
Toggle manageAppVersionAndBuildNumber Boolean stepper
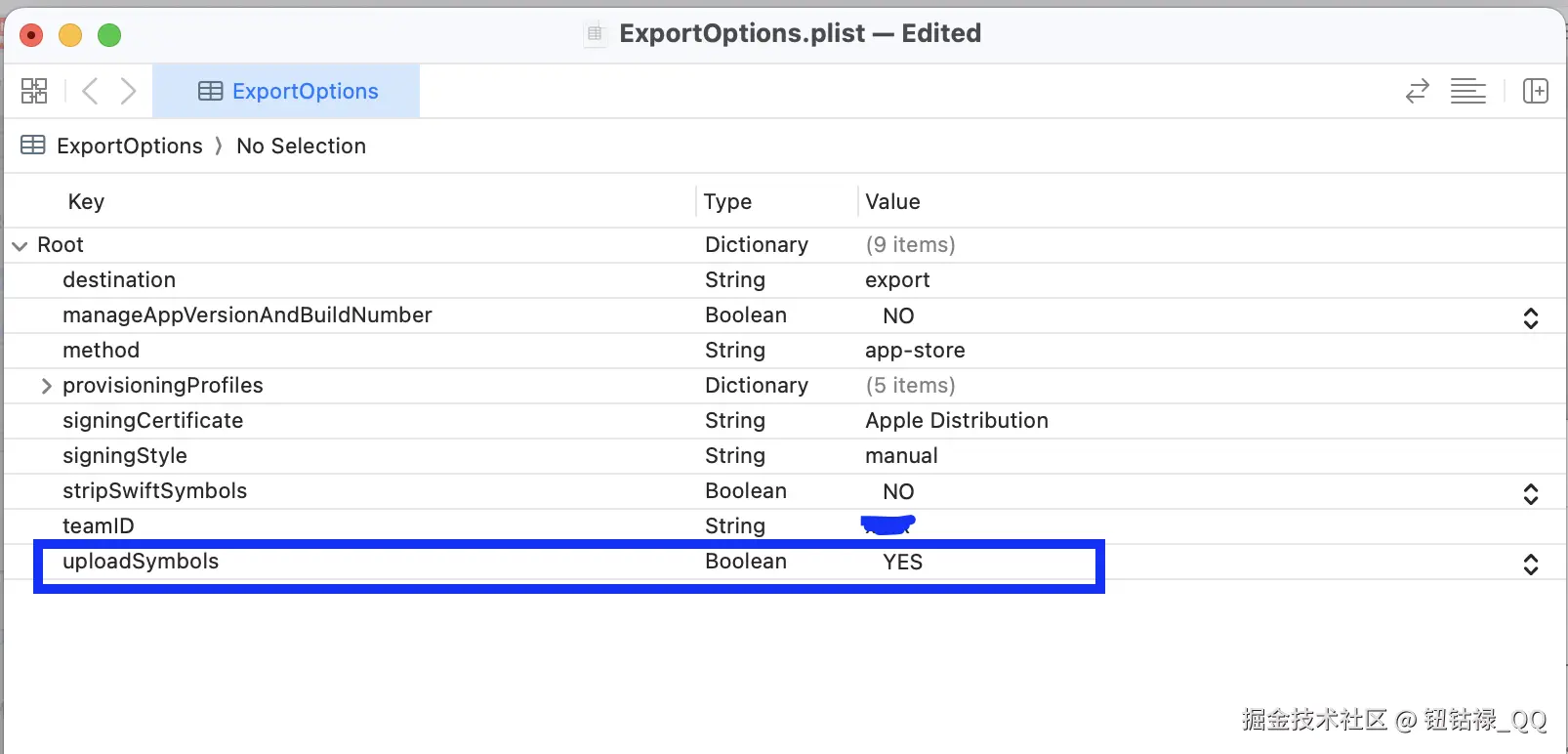(1530, 316)
